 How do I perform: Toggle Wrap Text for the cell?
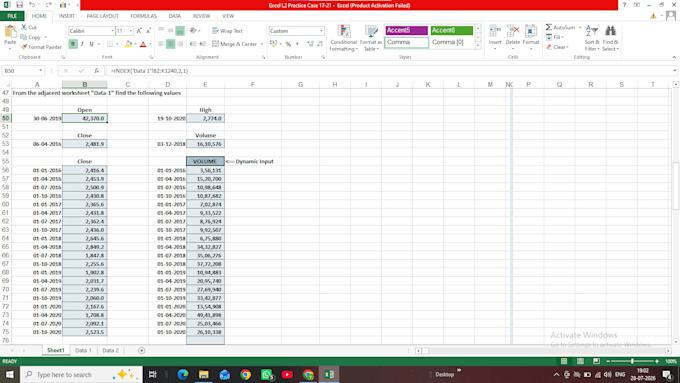[227, 31]
